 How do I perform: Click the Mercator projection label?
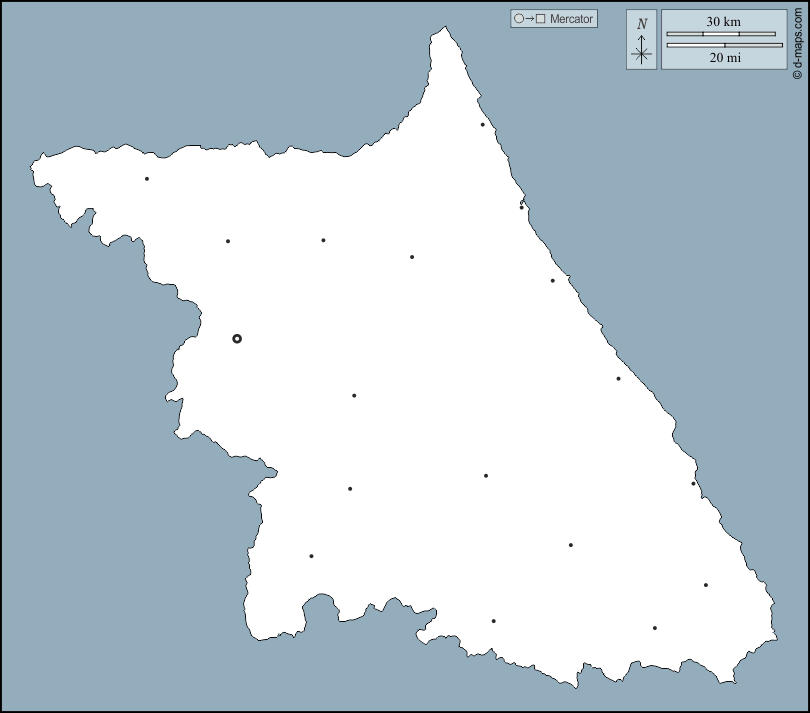tap(571, 19)
